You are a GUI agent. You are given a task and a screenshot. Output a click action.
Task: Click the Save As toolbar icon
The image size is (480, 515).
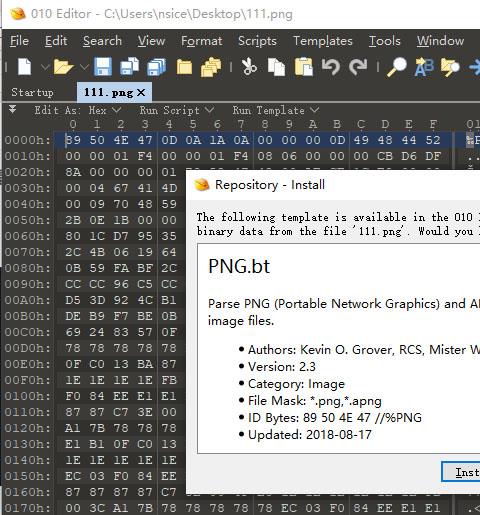coord(129,67)
